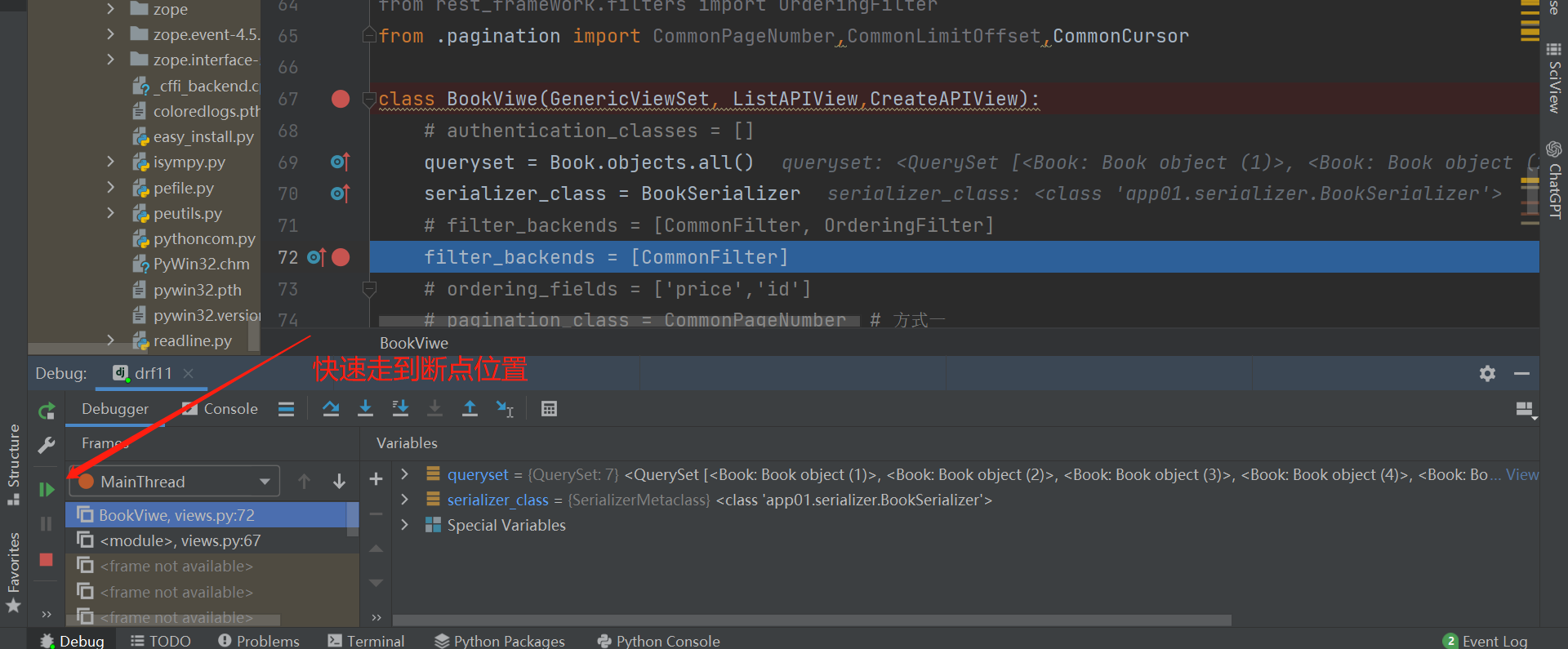The image size is (1568, 649).
Task: Expand the zope folder
Action: 110,9
